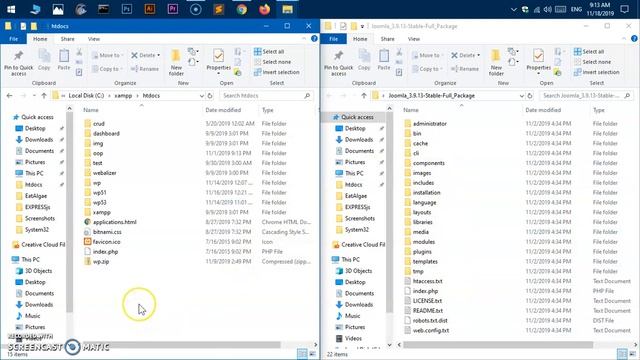The image size is (640, 360).
Task: Click Invert selection in htdocs window
Action: (x=277, y=72)
